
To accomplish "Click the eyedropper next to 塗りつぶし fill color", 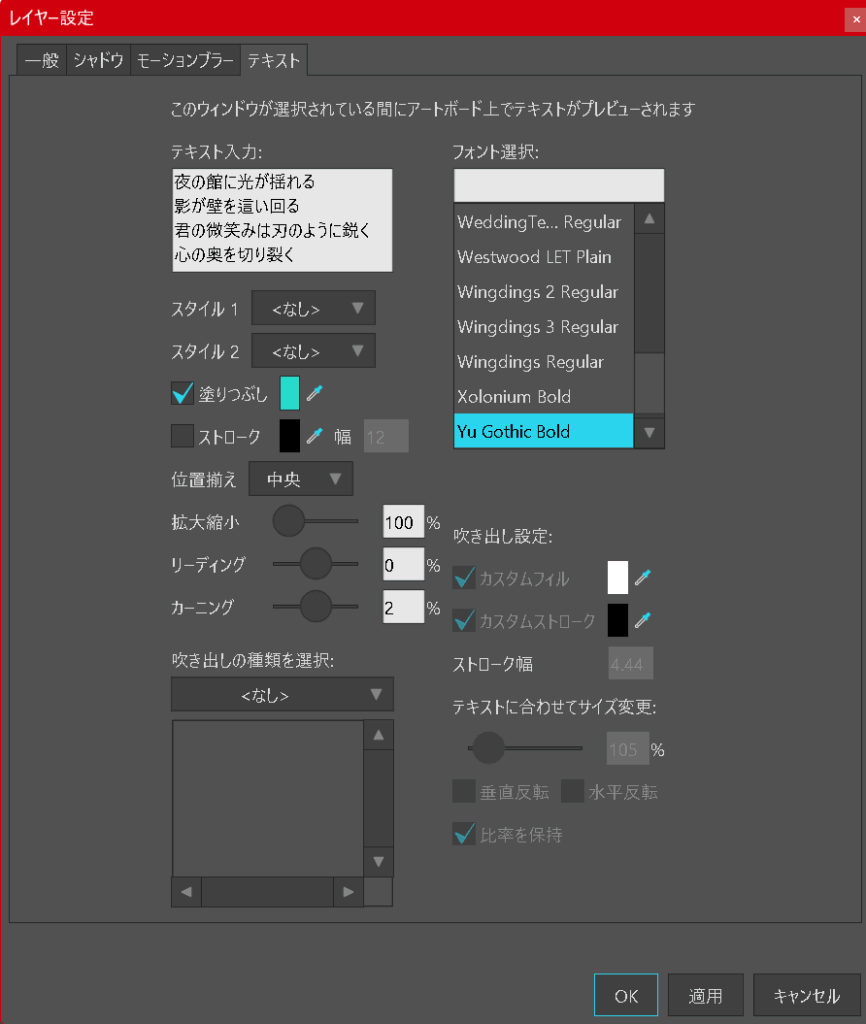I will click(315, 394).
